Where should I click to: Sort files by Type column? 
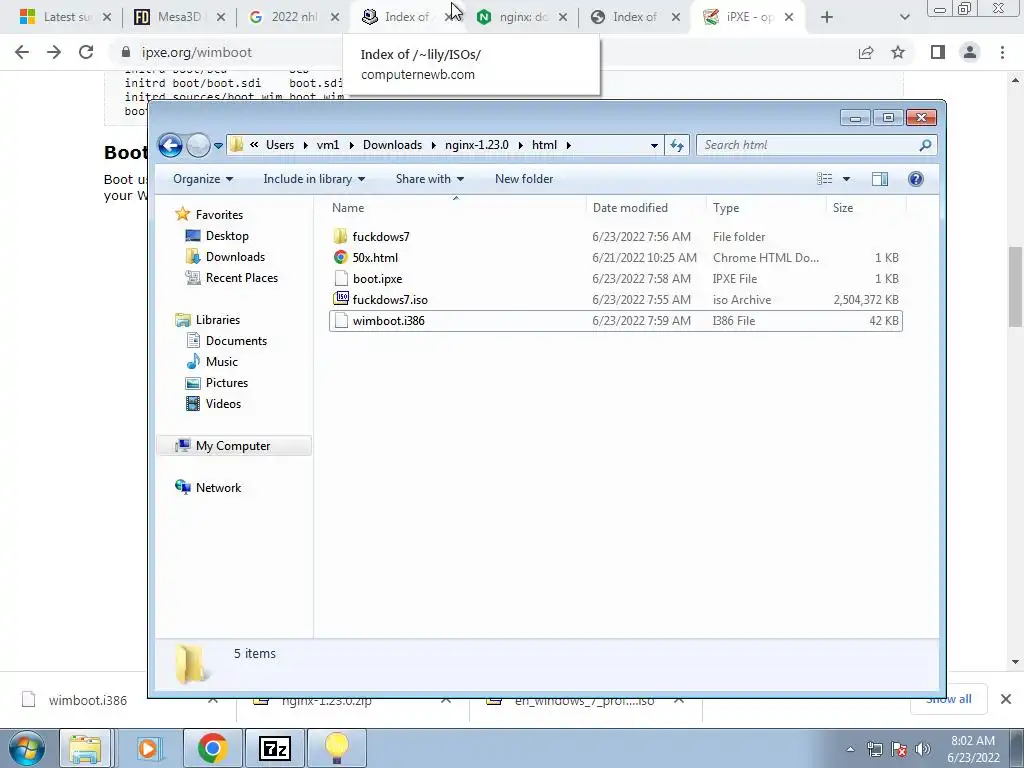tap(766, 208)
